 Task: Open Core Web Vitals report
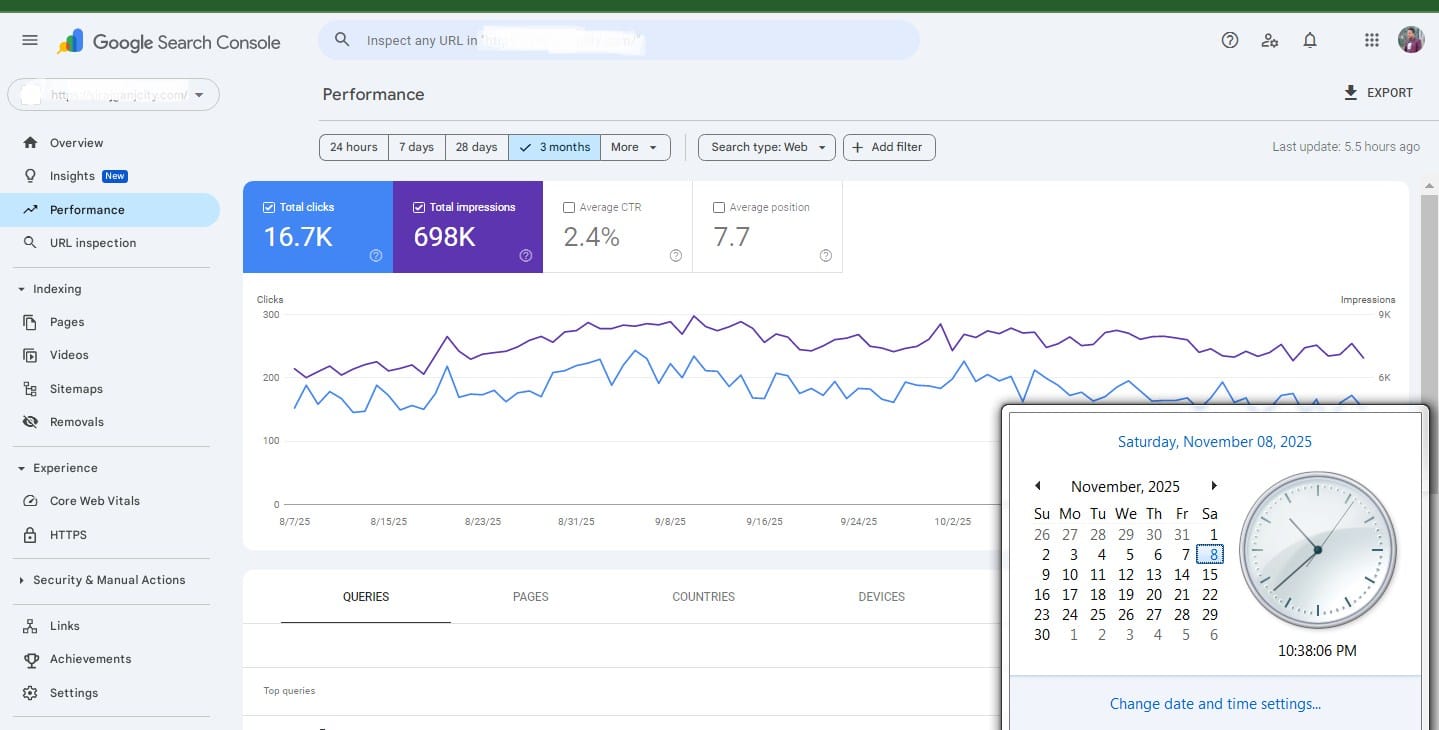94,501
